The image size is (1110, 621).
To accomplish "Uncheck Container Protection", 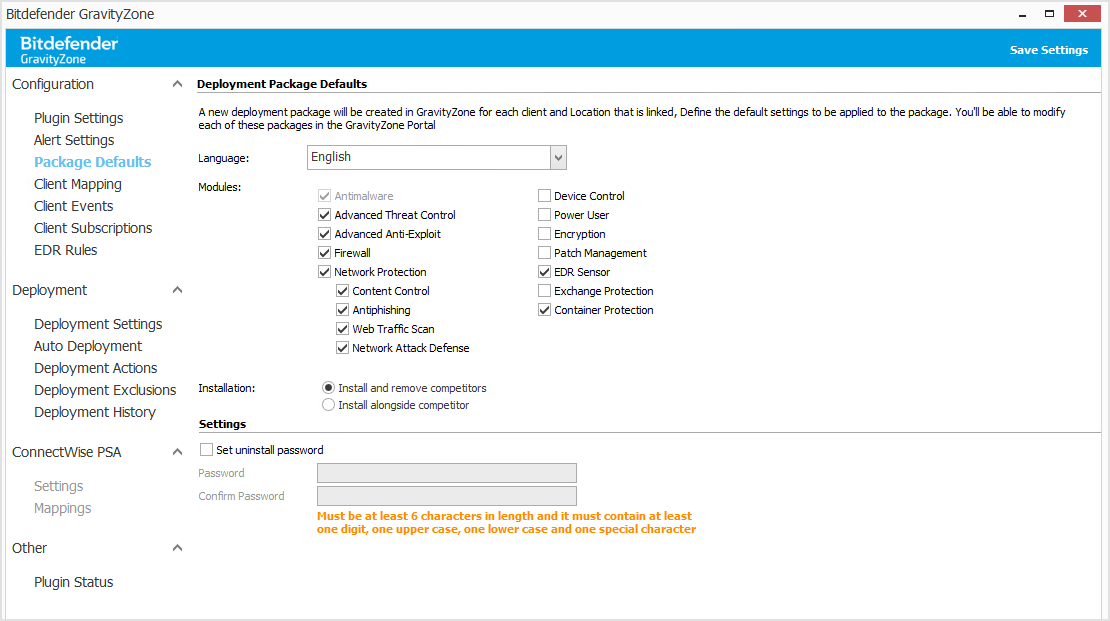I will tap(544, 309).
